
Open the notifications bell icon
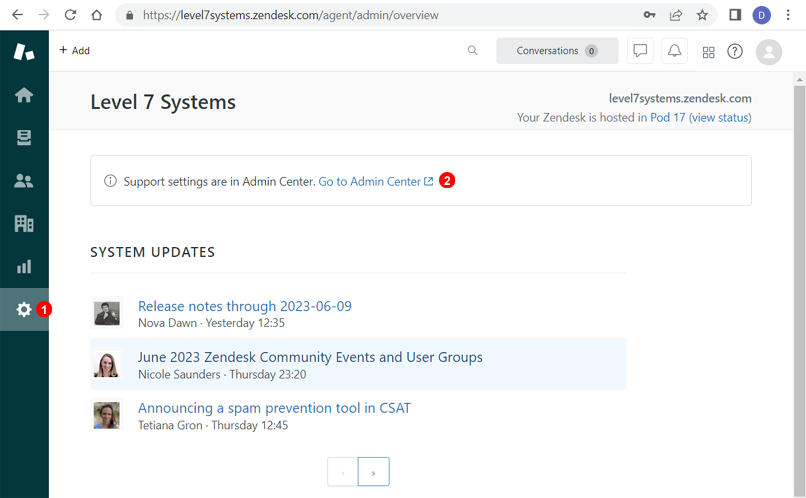coord(674,50)
